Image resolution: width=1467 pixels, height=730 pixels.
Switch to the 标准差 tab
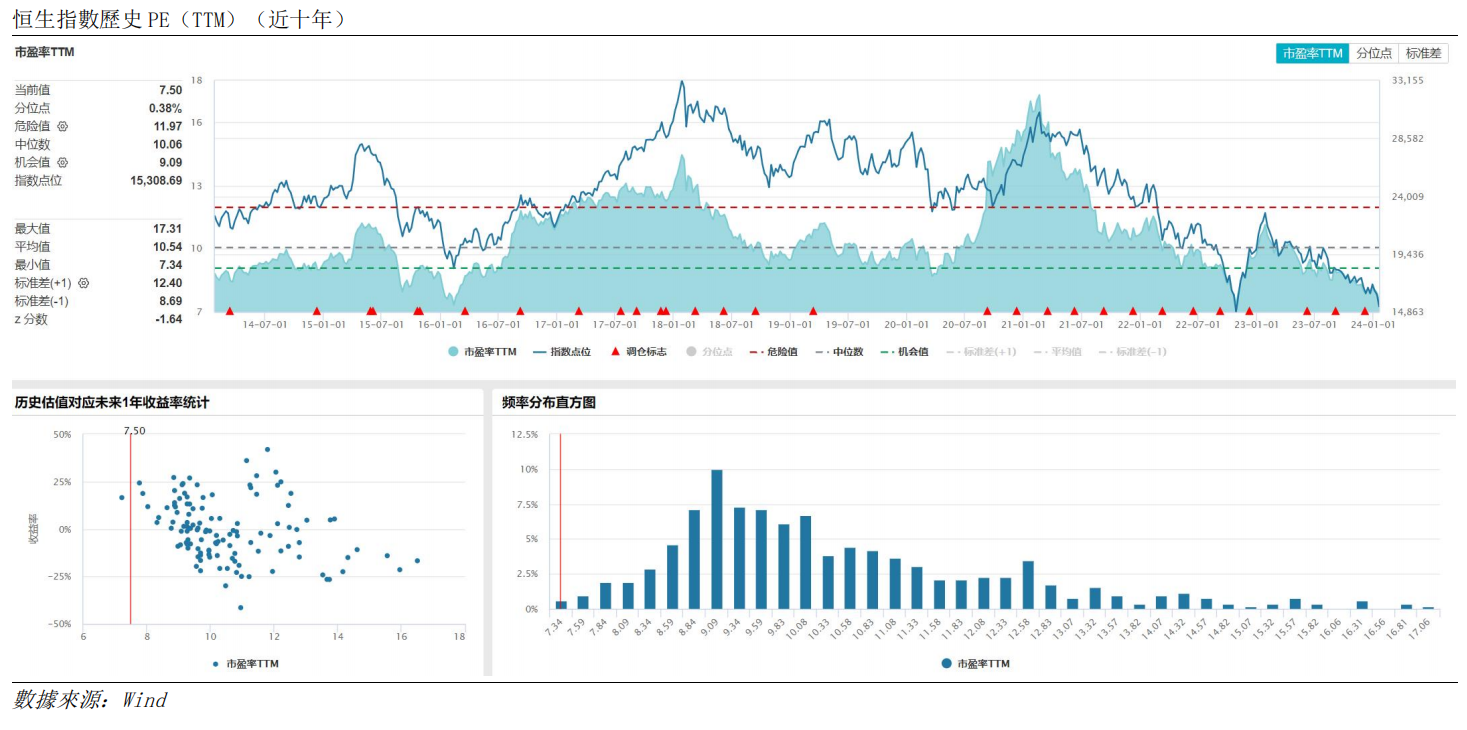[1423, 54]
